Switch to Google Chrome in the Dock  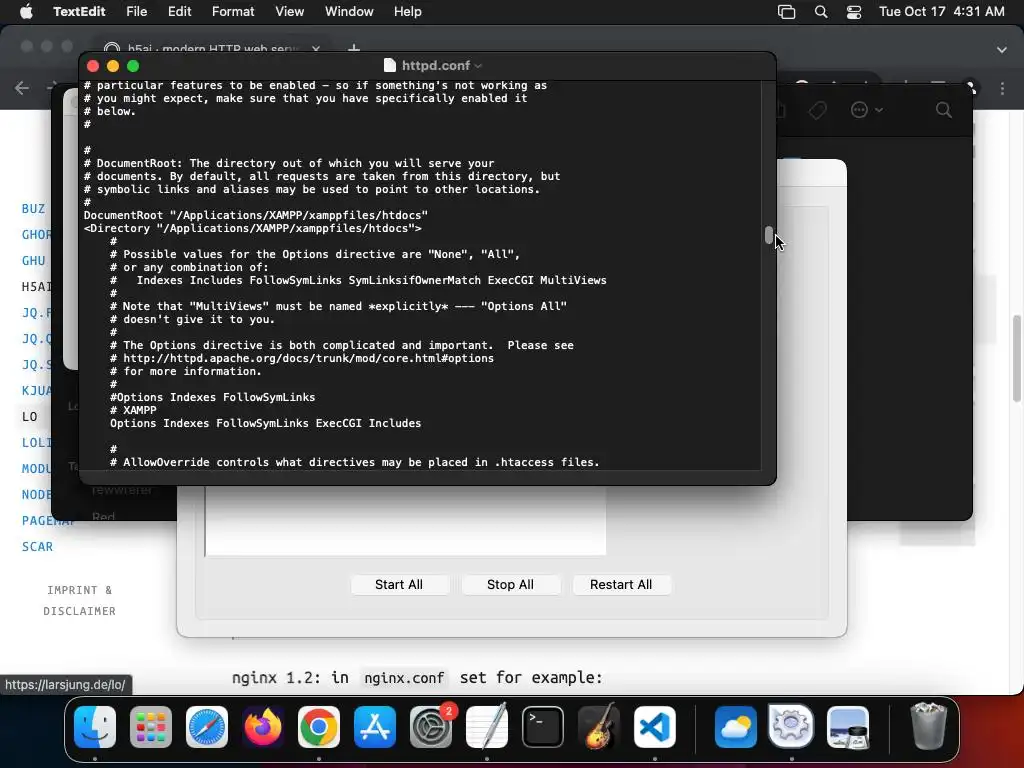[x=319, y=727]
